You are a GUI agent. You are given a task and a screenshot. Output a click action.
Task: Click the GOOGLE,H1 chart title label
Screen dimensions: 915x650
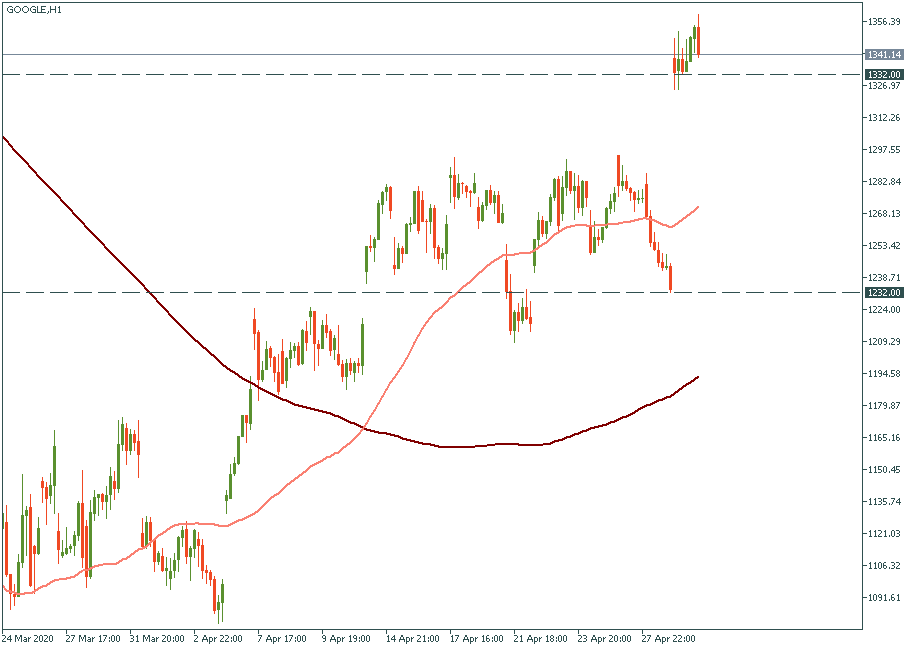[32, 9]
